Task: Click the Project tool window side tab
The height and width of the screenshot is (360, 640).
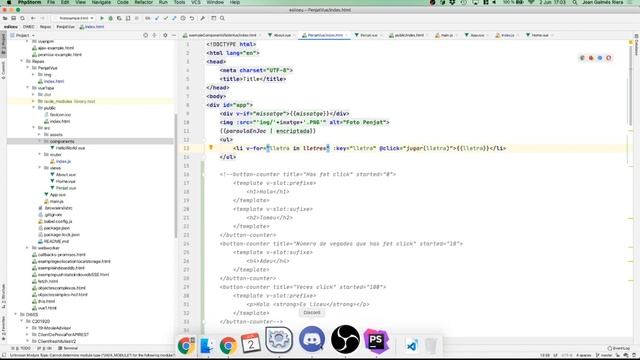Action: 3,44
